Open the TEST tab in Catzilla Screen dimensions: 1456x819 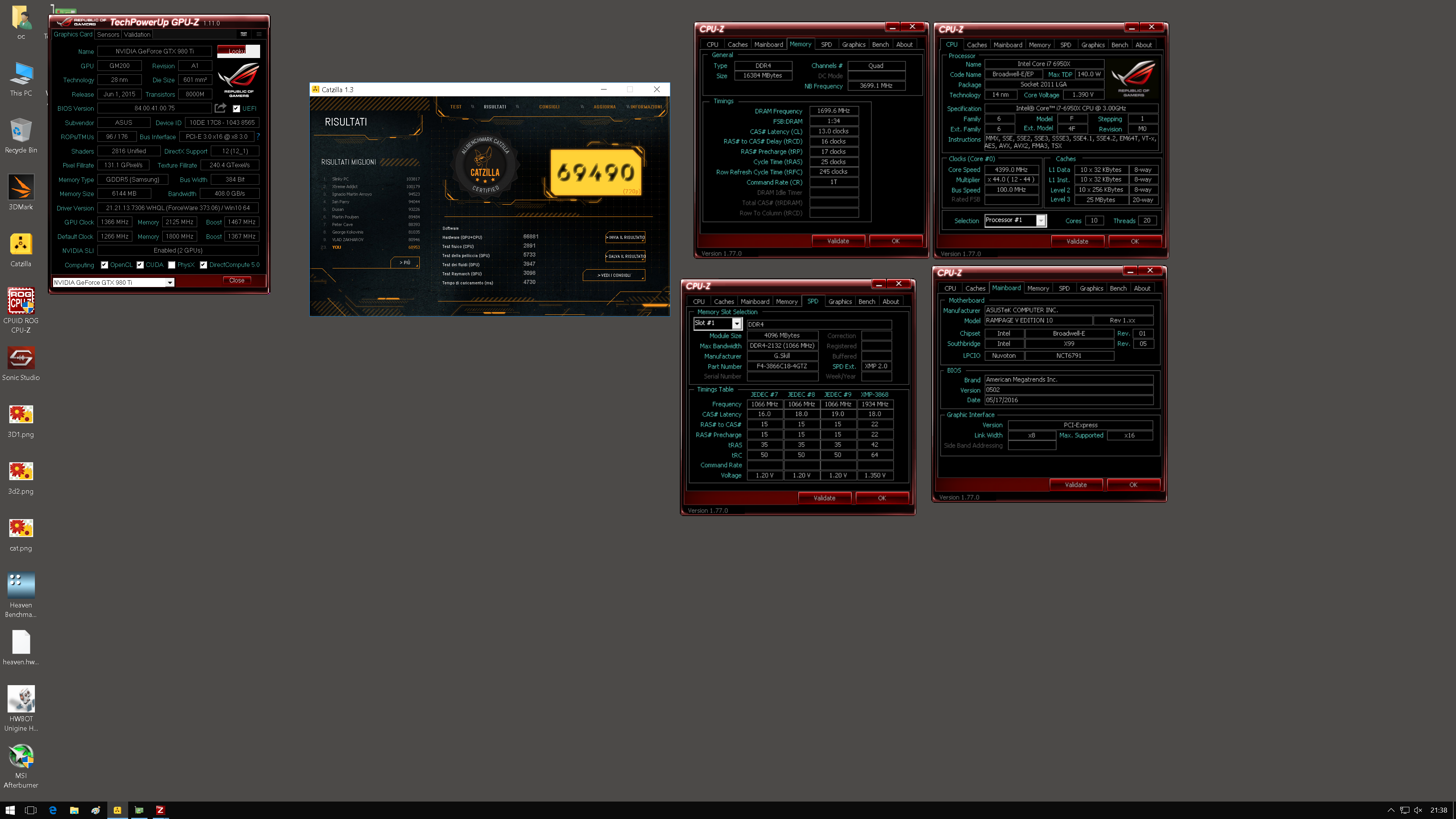(455, 107)
